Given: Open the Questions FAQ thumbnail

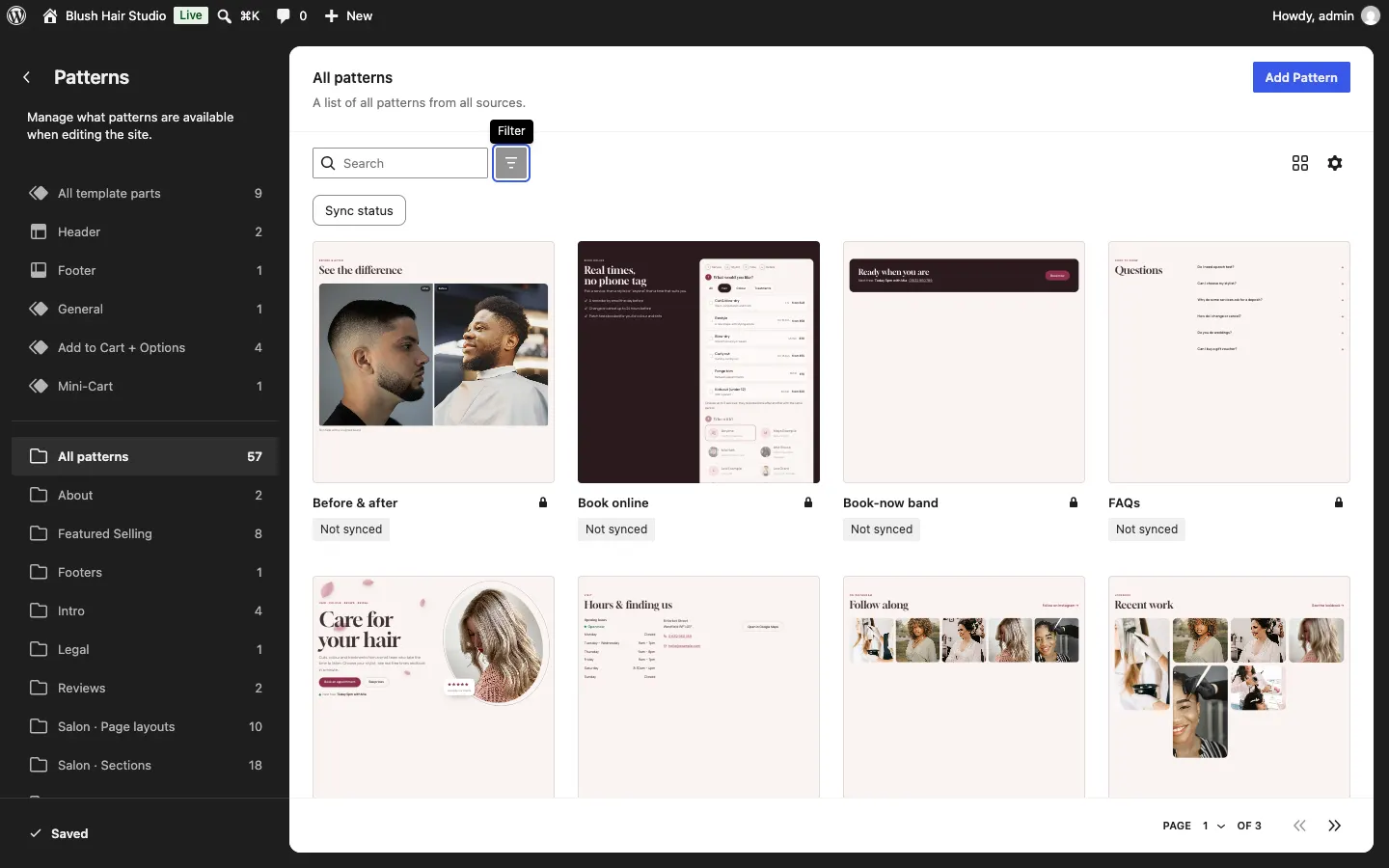Looking at the screenshot, I should tap(1229, 362).
